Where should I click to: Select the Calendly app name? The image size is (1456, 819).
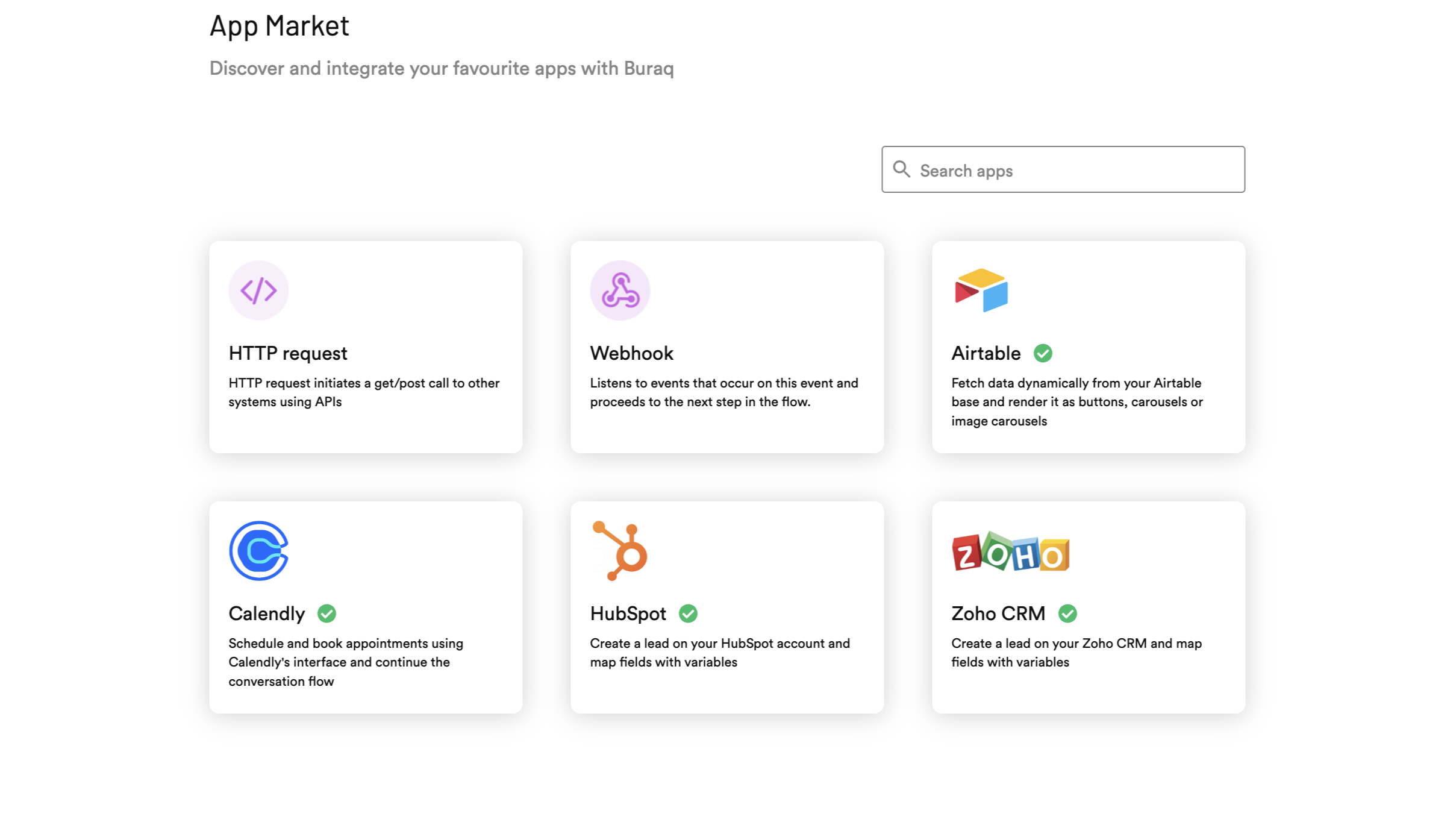(x=266, y=613)
